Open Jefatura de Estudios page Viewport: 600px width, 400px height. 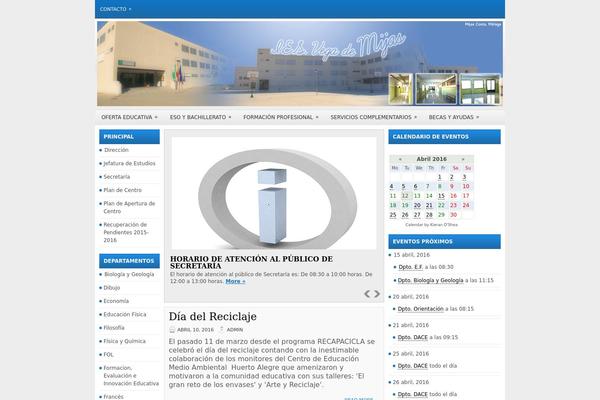click(129, 163)
